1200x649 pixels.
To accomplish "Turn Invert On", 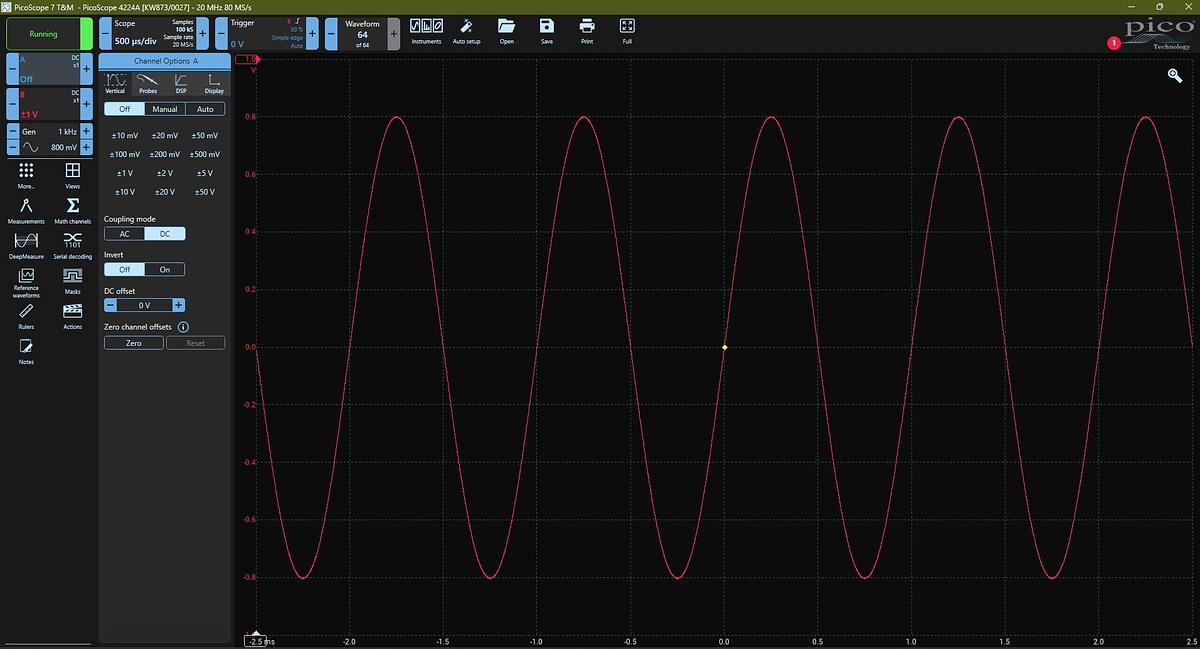I will [165, 269].
